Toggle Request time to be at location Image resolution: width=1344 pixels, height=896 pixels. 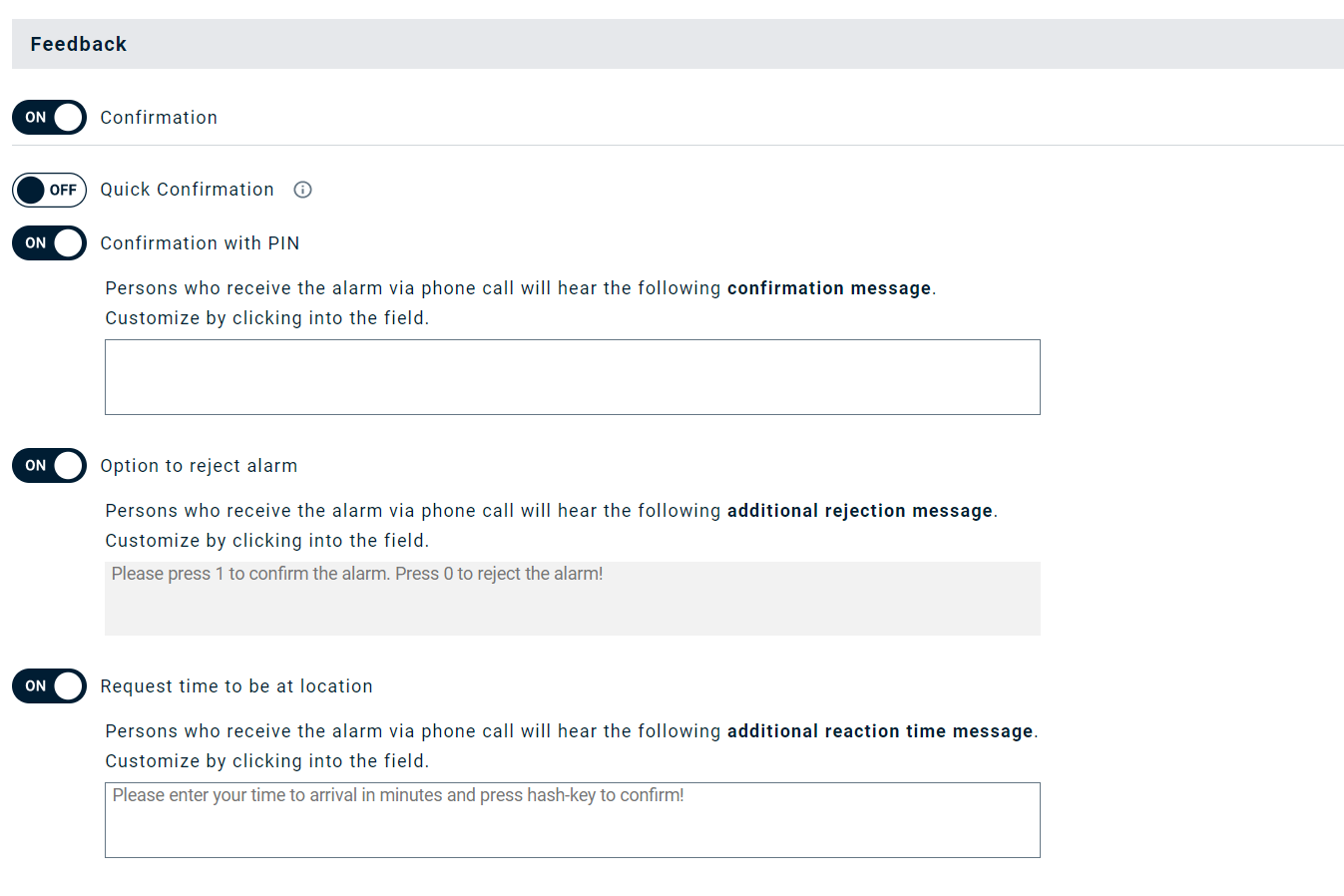(x=49, y=686)
